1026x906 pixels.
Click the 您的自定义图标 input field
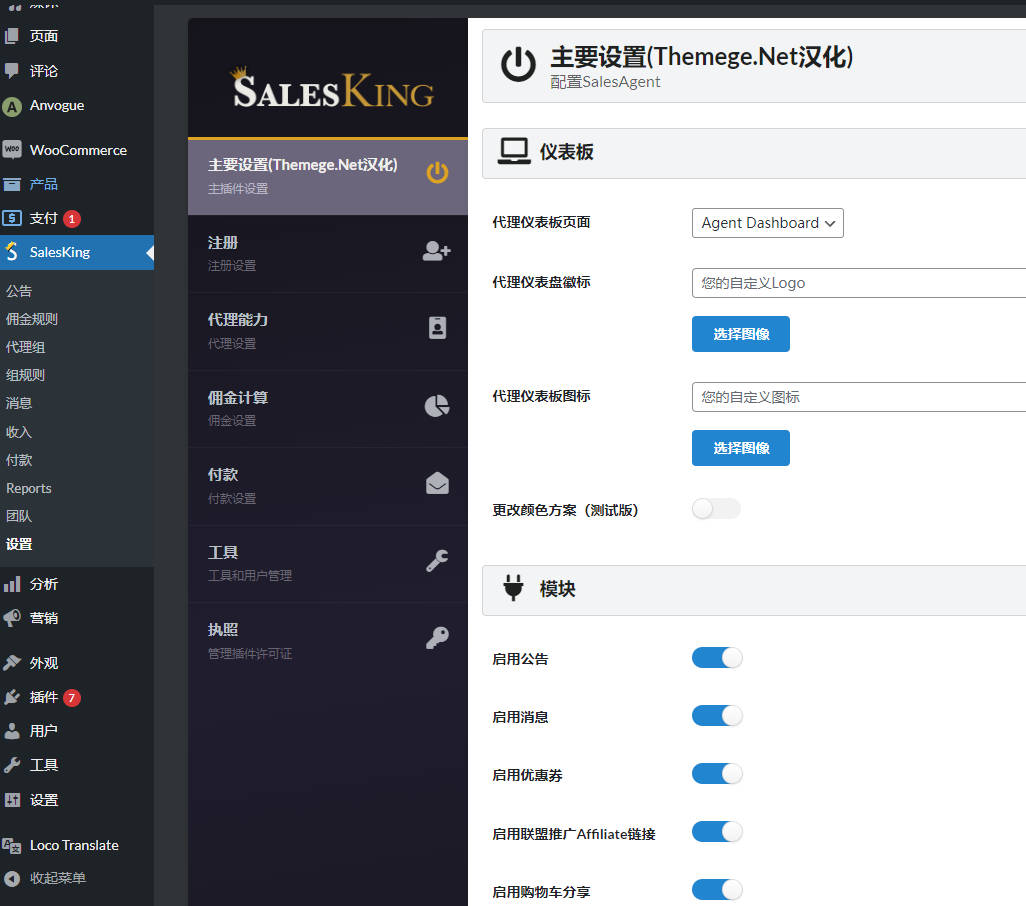pyautogui.click(x=858, y=397)
